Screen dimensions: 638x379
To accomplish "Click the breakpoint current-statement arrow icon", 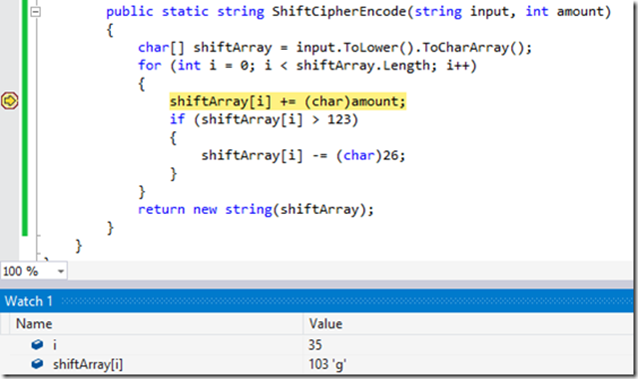I will [9, 101].
